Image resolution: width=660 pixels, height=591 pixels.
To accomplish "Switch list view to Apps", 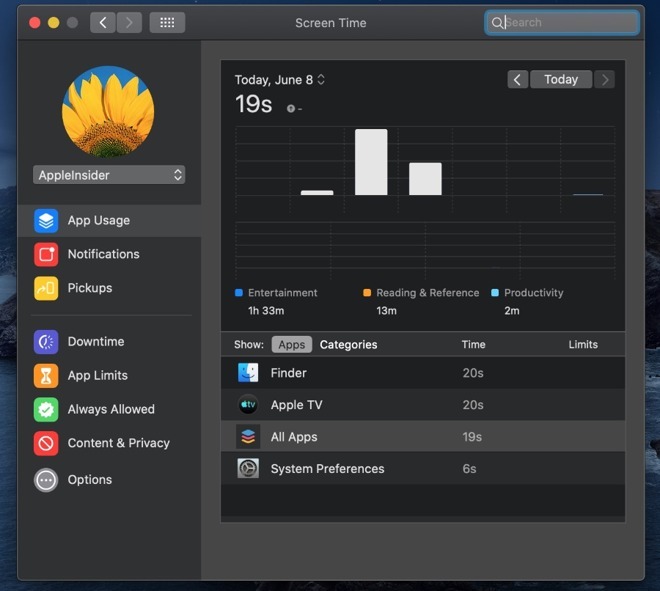I will 292,345.
